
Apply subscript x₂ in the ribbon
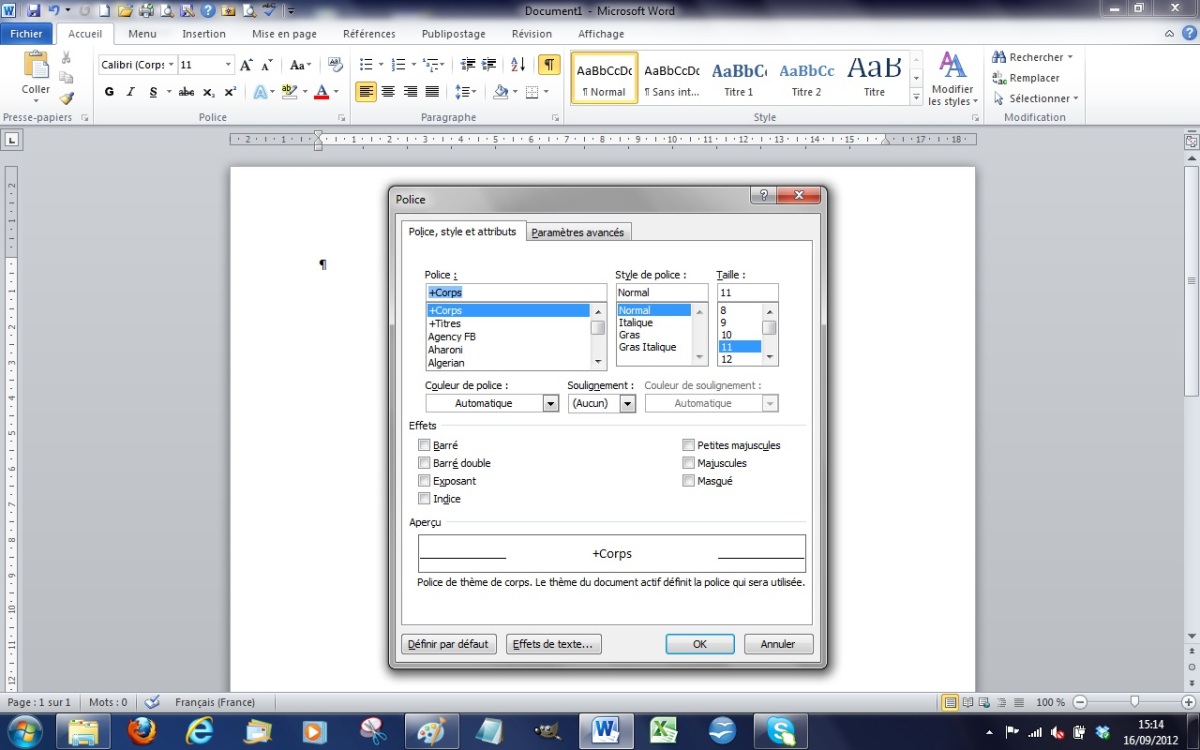(208, 92)
